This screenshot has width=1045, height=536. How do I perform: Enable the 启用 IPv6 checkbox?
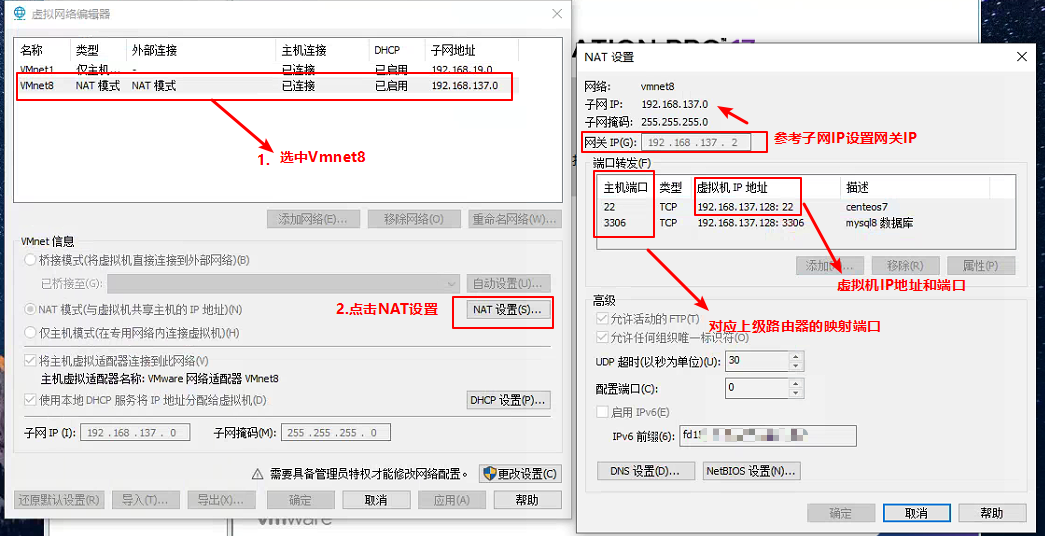click(602, 413)
